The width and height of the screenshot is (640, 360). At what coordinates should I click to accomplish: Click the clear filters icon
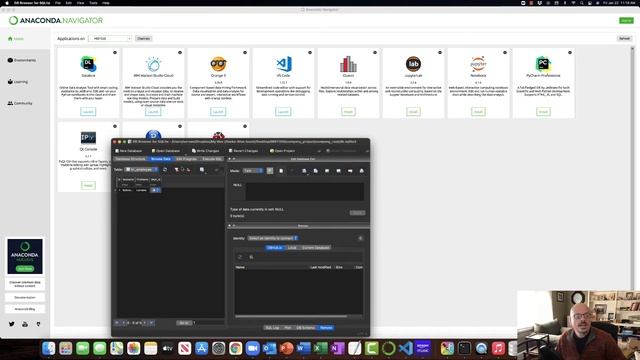[176, 169]
